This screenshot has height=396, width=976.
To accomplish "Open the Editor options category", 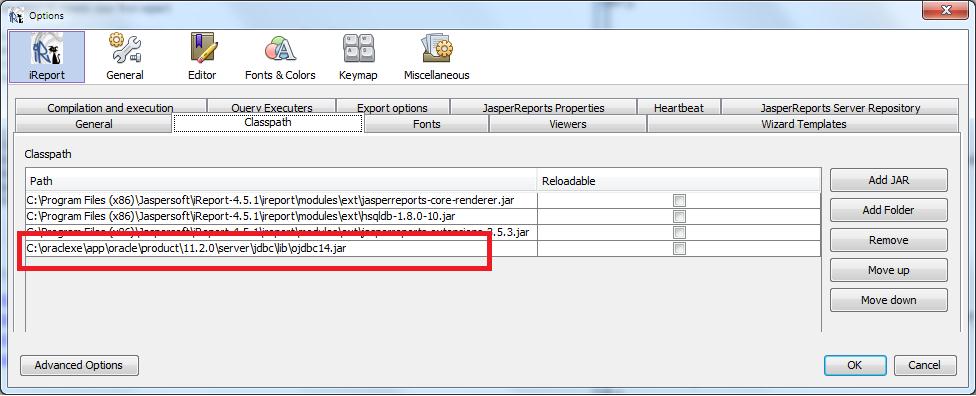I will coord(202,57).
